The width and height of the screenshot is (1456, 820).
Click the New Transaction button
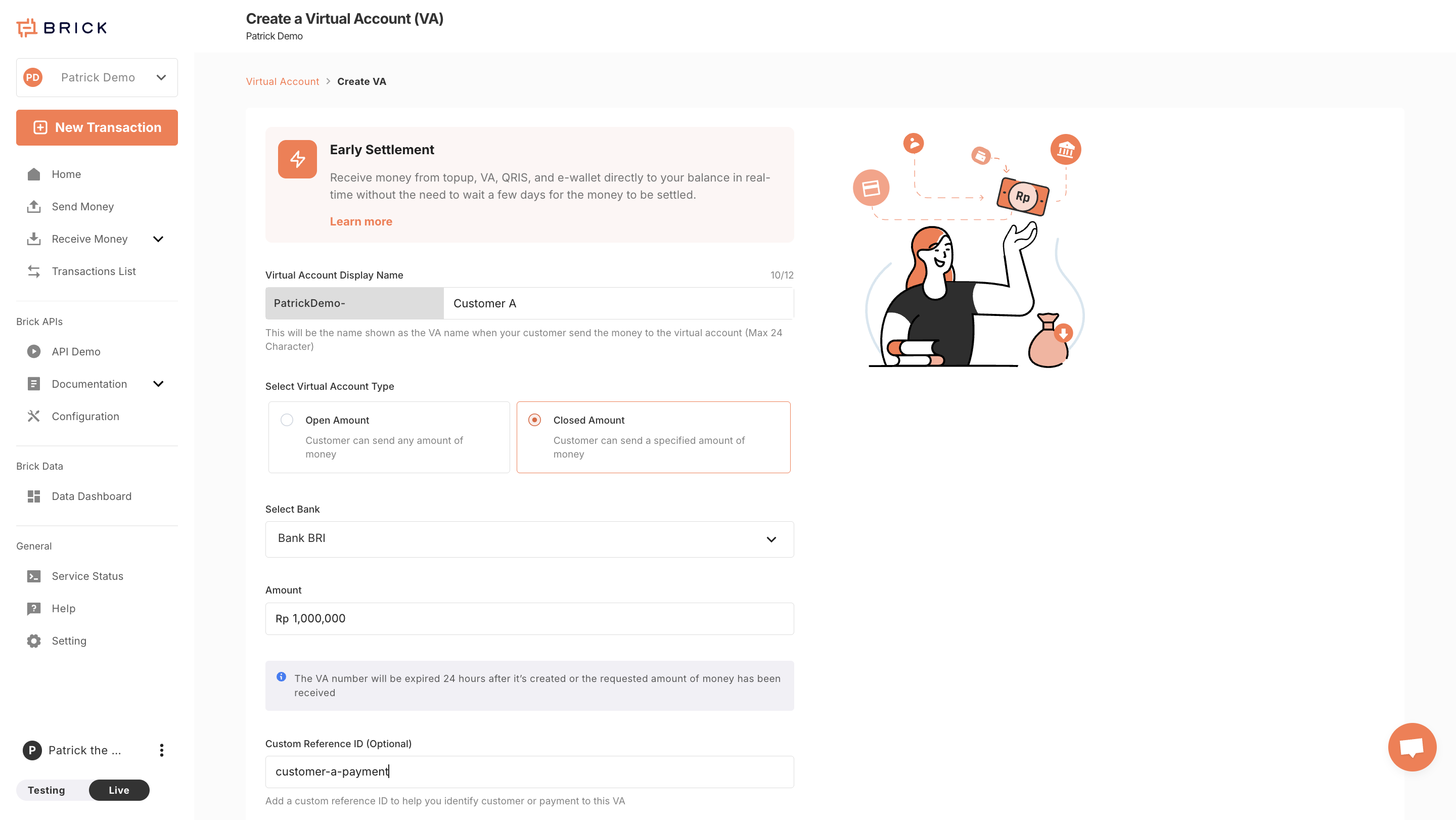click(x=97, y=128)
